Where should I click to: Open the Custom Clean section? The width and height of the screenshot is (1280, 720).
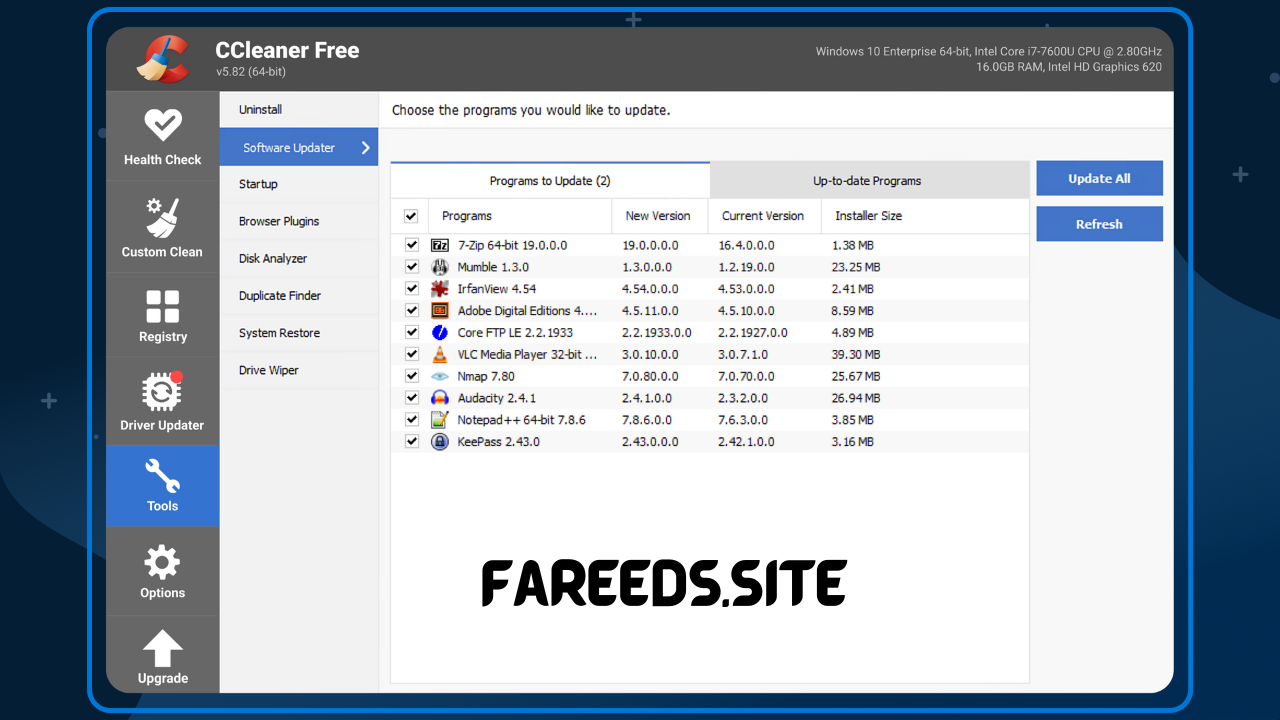click(x=162, y=228)
